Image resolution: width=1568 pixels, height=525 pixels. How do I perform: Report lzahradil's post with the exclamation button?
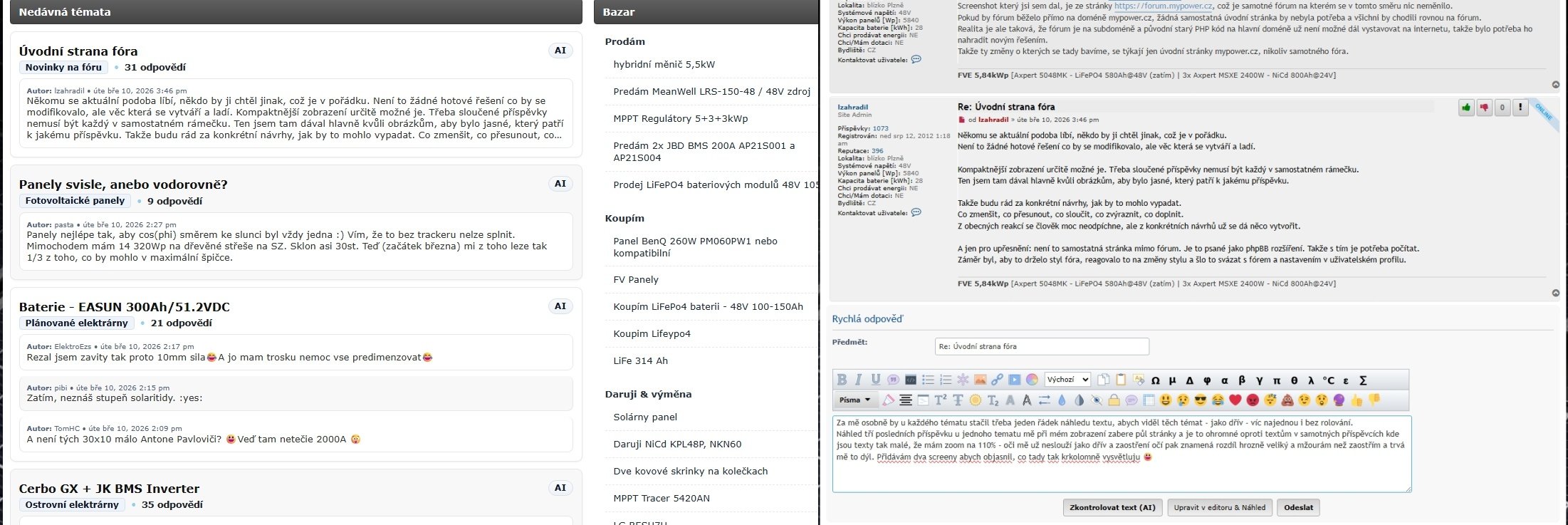(1520, 108)
